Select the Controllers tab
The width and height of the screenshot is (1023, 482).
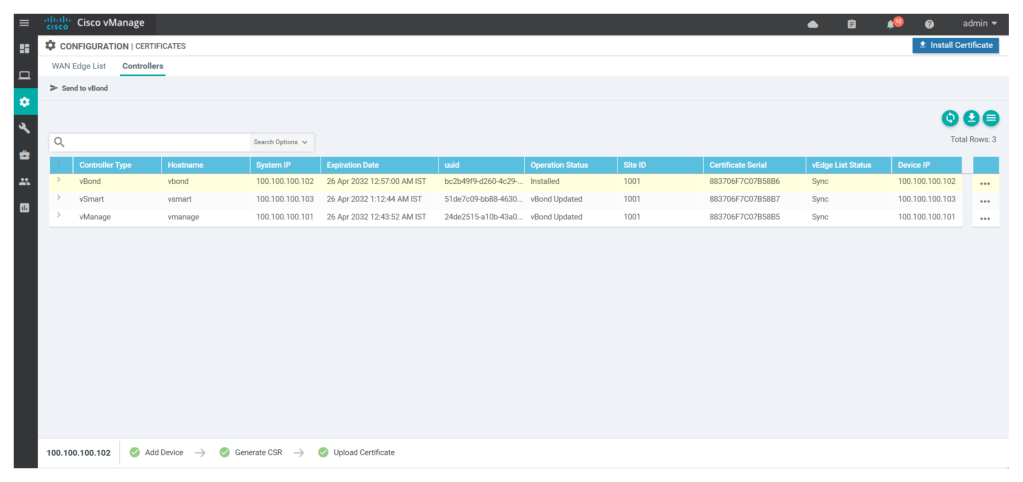pos(143,66)
